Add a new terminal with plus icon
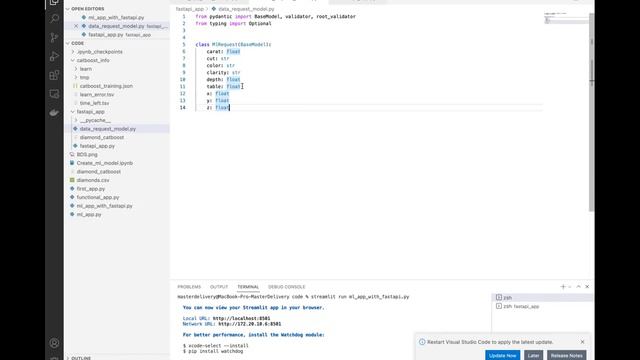This screenshot has height=360, width=640. pyautogui.click(x=563, y=287)
